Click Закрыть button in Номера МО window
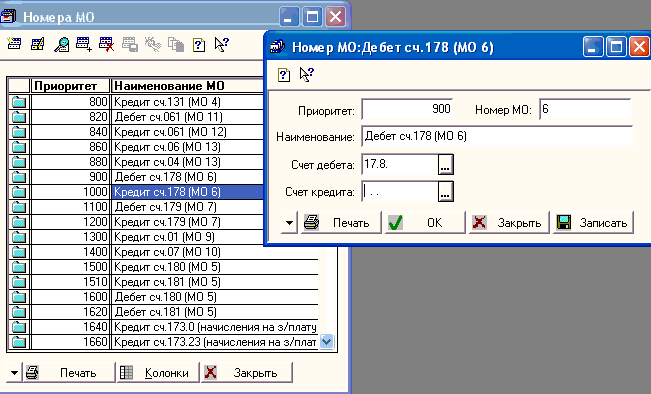The height and width of the screenshot is (394, 651). click(x=247, y=372)
